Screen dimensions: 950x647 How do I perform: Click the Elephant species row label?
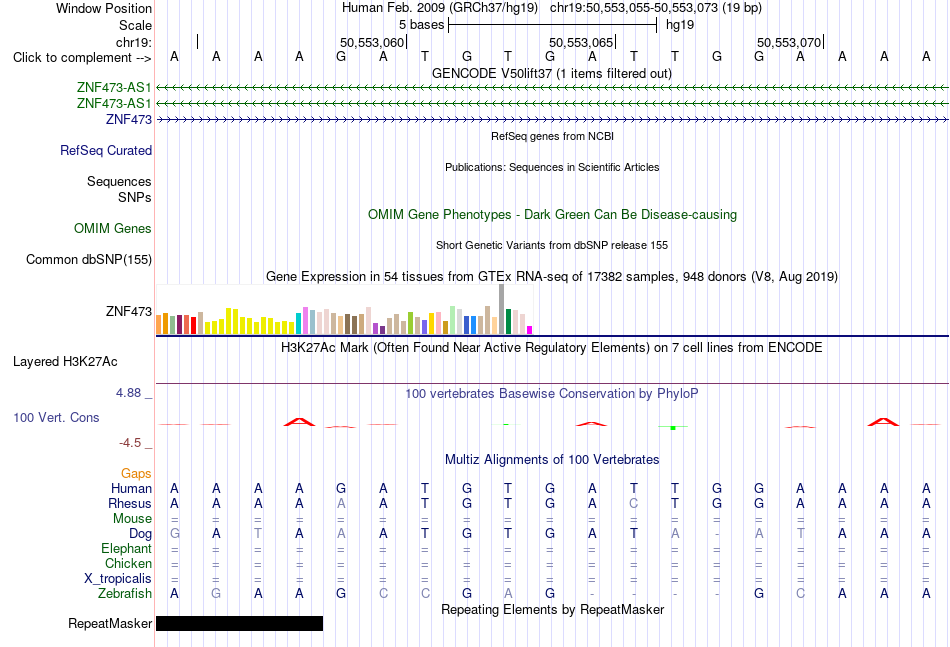point(127,548)
